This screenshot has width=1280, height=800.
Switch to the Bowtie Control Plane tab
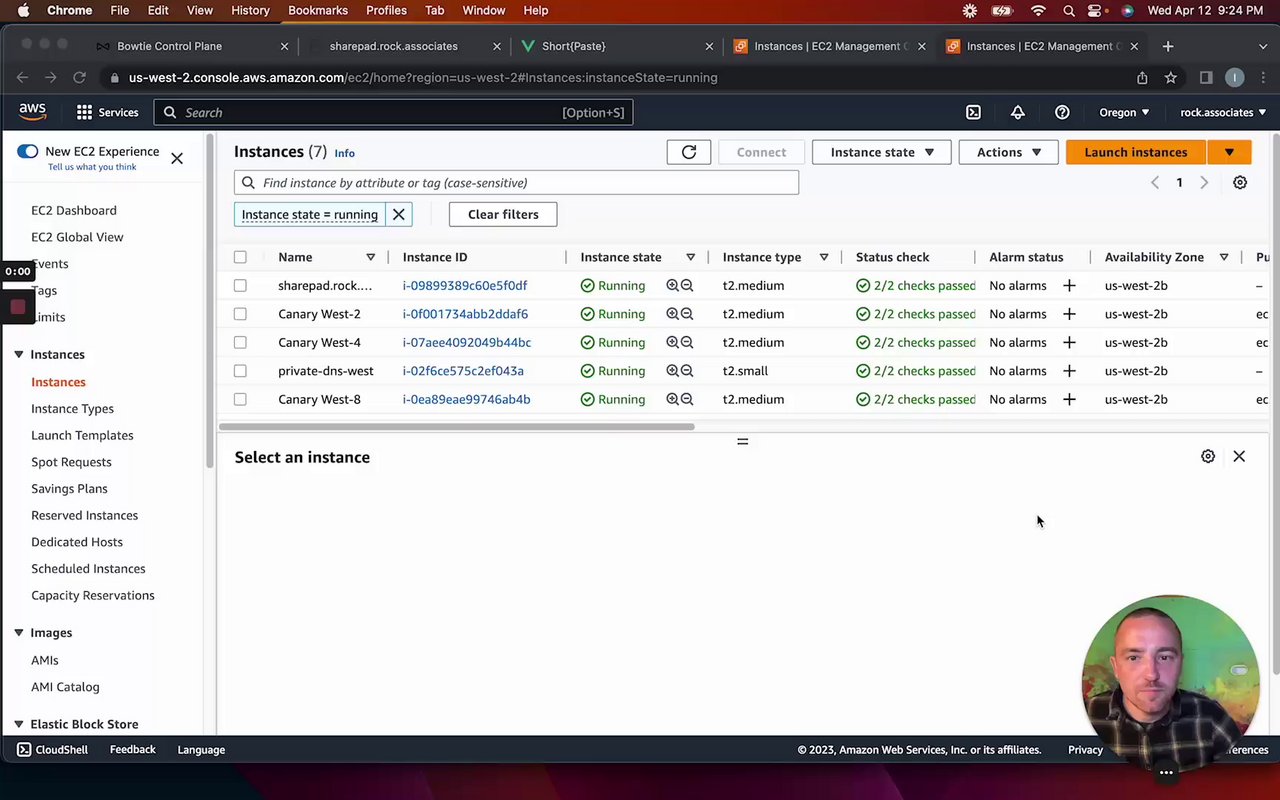(169, 46)
